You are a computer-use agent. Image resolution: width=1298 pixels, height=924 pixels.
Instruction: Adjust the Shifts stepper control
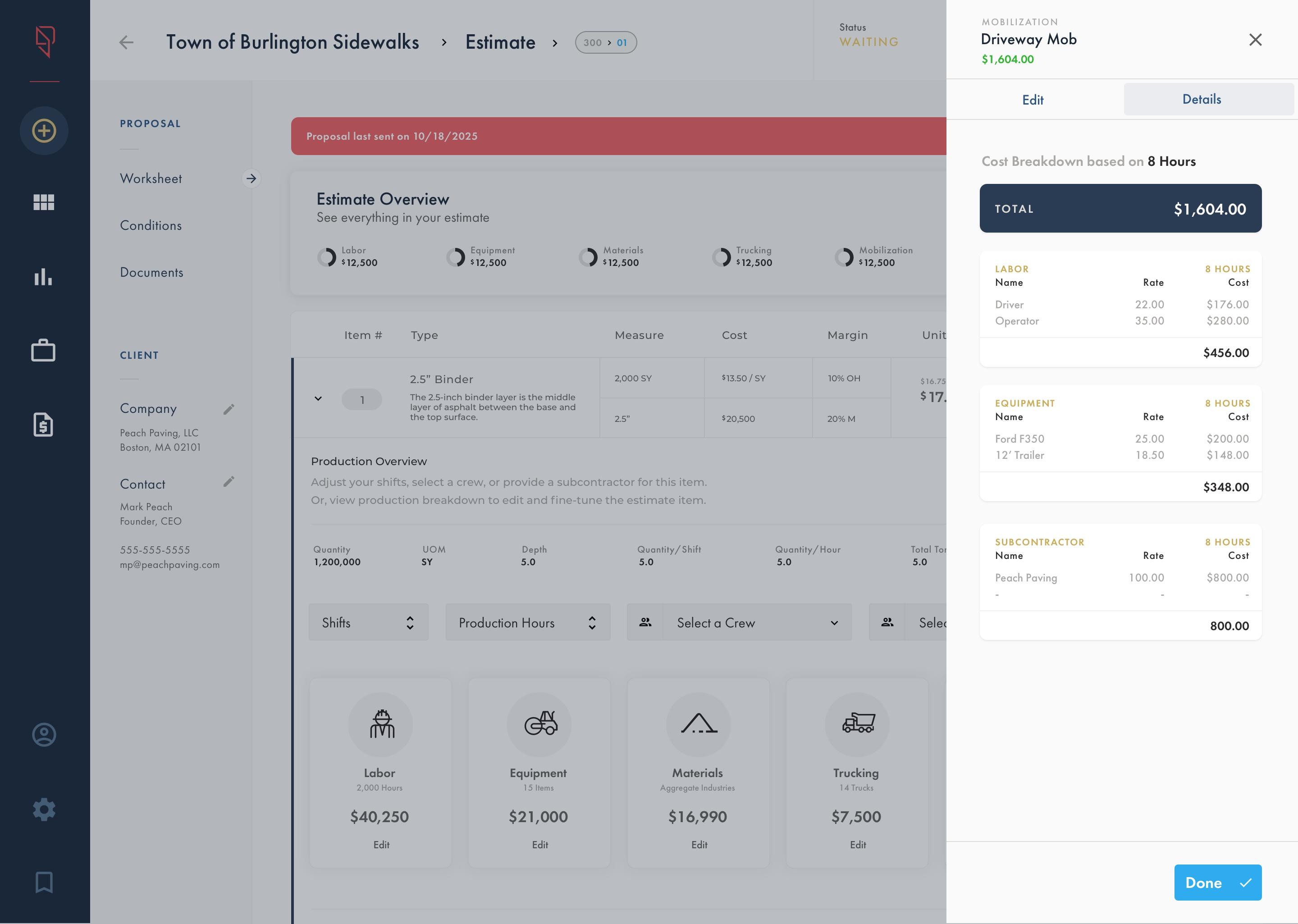(x=410, y=622)
